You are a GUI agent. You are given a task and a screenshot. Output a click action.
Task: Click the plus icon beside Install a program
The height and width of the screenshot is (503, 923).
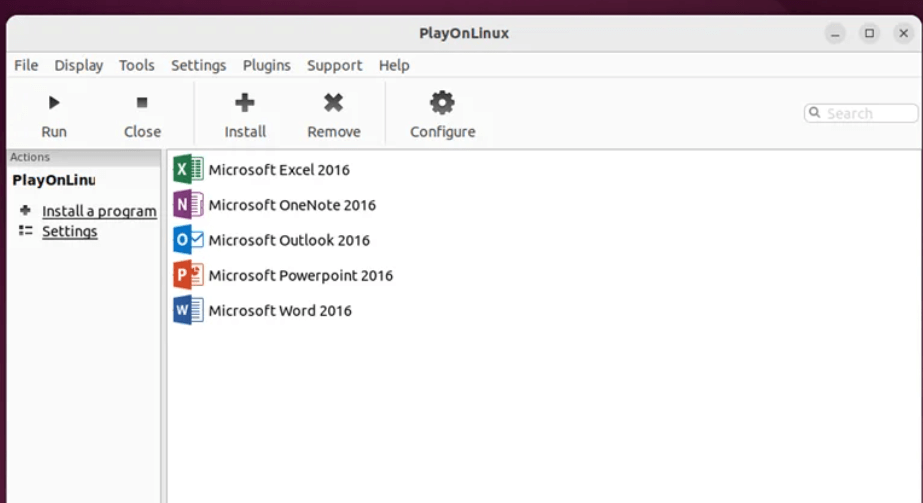(x=25, y=210)
